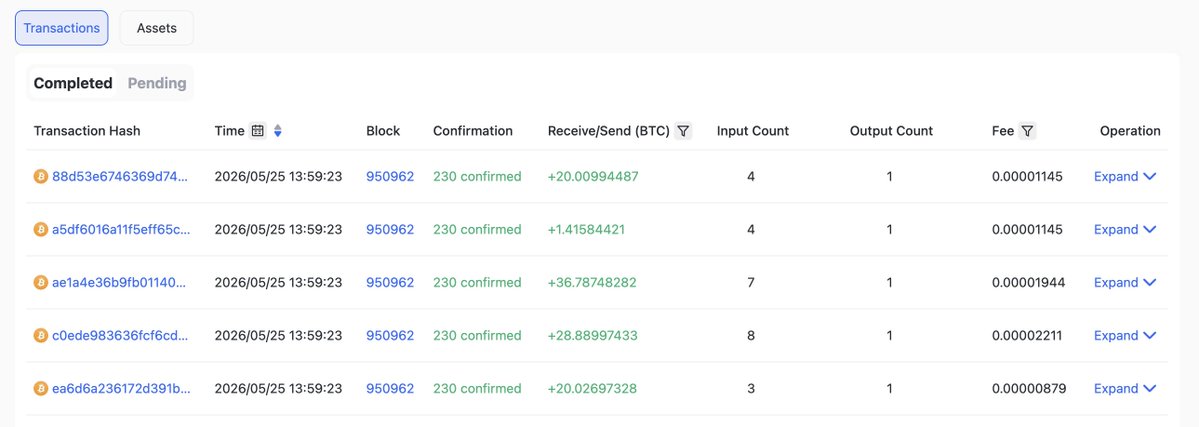The image size is (1199, 427).
Task: Click Bitcoin icon beside hash ea6d6a236172d391b
Action: pos(41,389)
